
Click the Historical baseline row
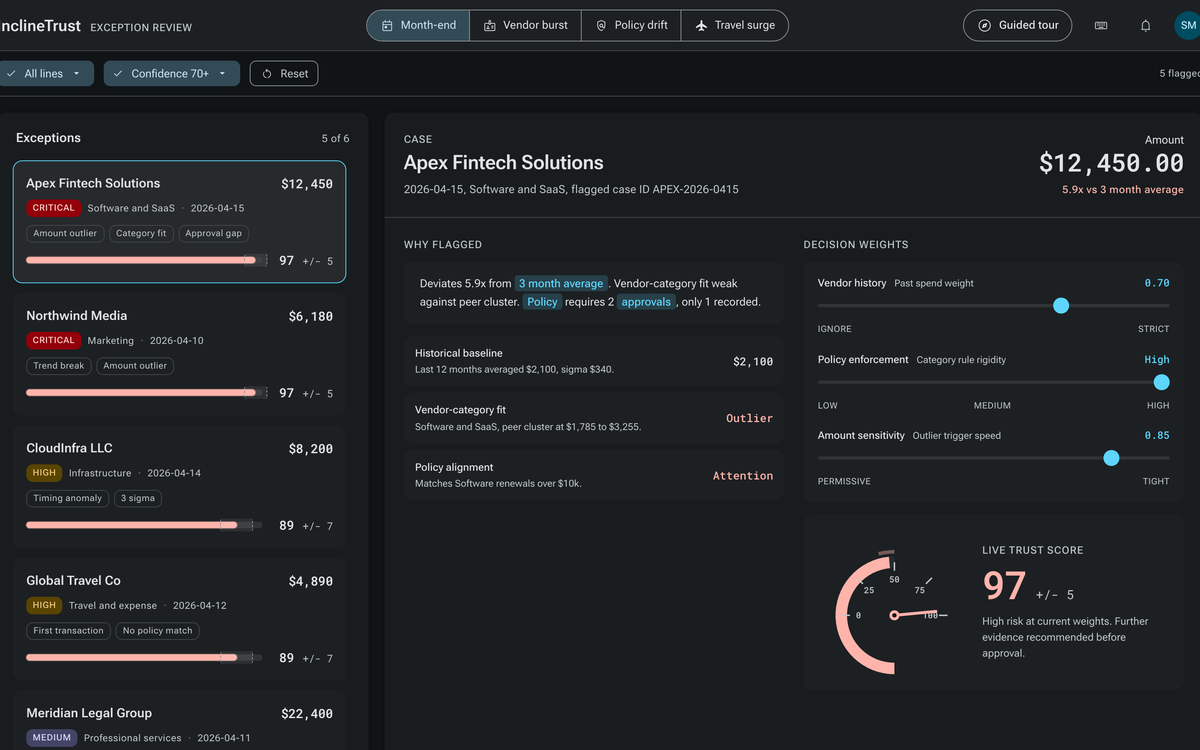click(x=596, y=361)
